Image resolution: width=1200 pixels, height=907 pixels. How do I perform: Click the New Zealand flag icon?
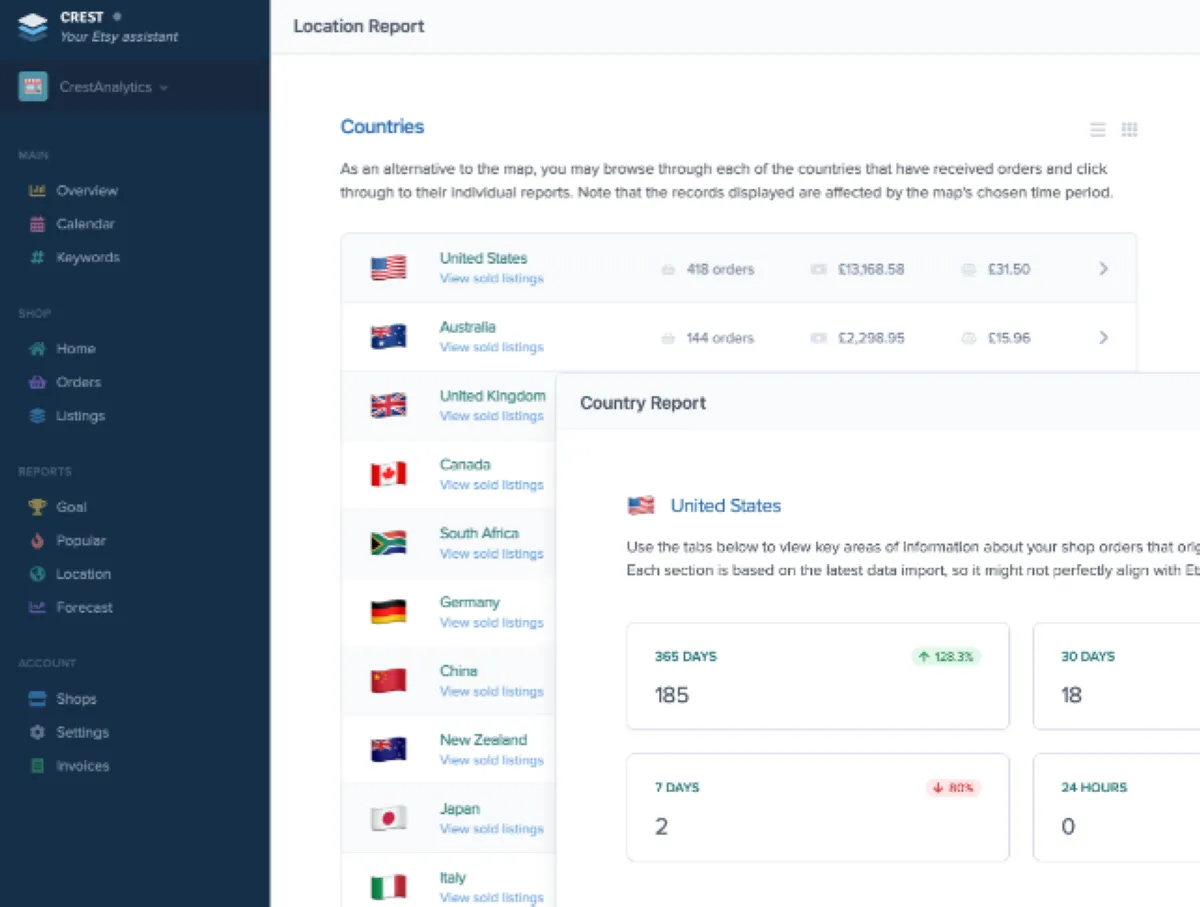(388, 750)
